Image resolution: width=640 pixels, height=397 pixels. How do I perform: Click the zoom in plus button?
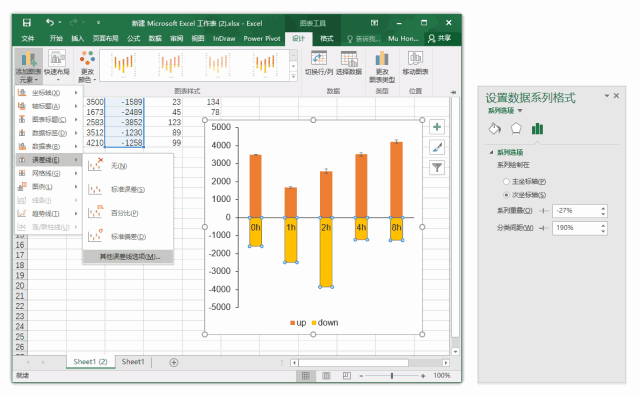click(423, 376)
